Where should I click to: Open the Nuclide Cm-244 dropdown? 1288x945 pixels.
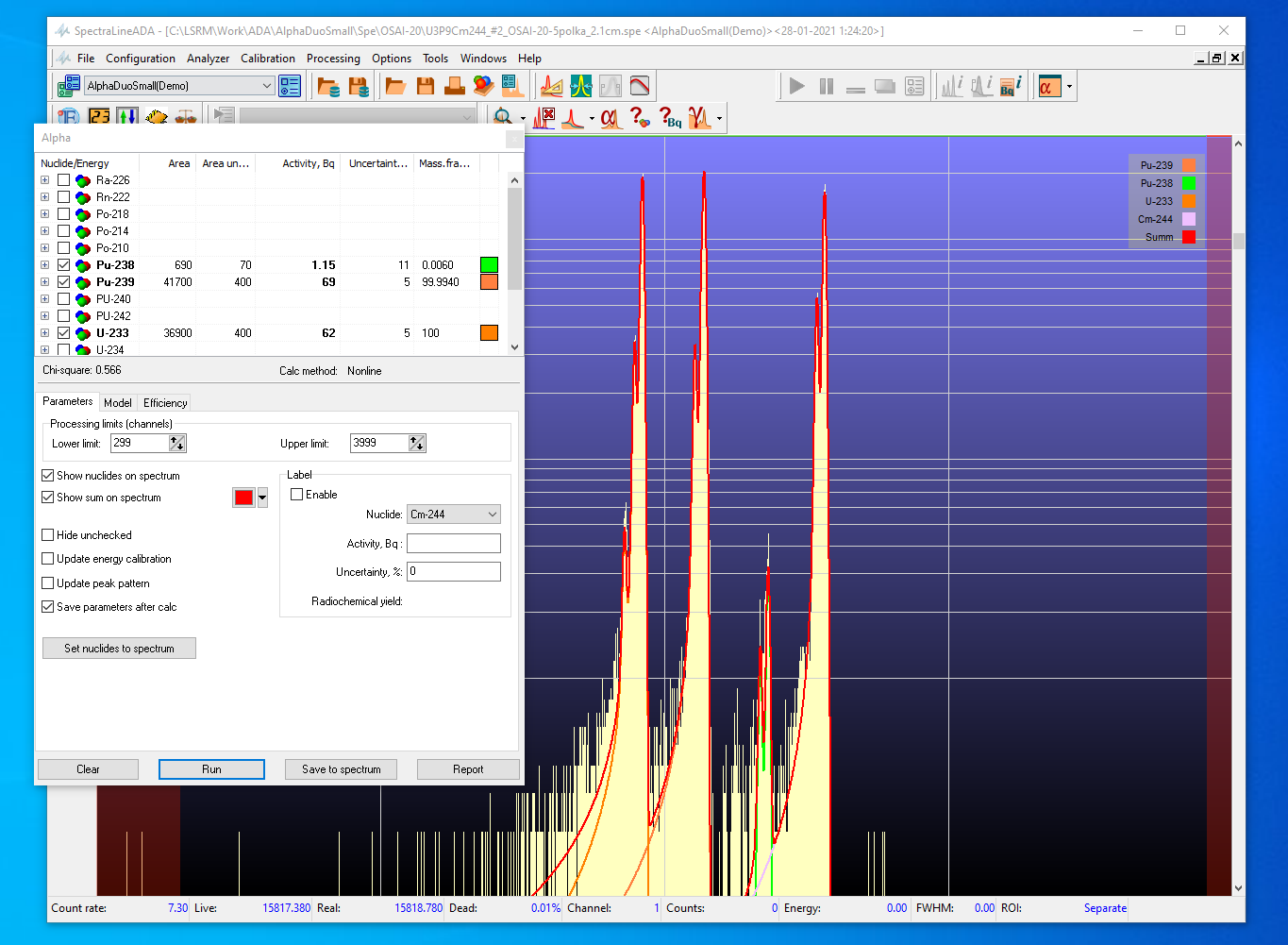(x=492, y=515)
